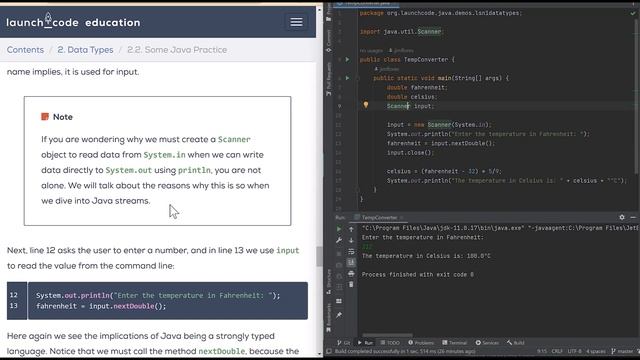This screenshot has height=360, width=640.
Task: Click the up arrow in run console
Action: point(351,229)
